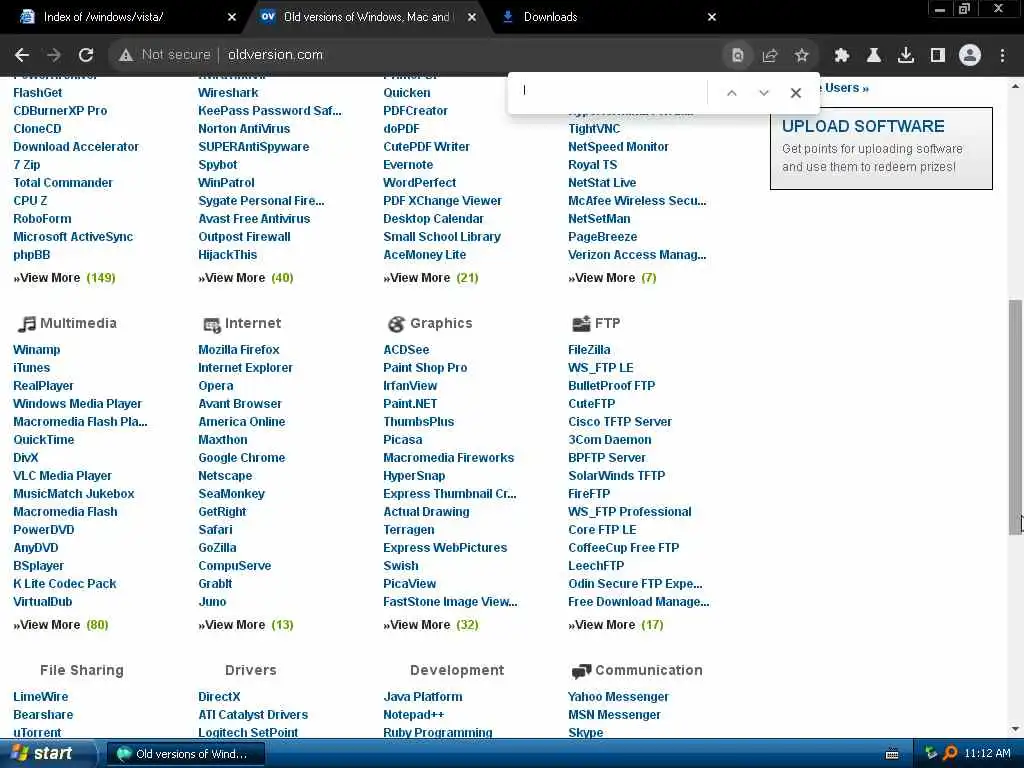Image resolution: width=1024 pixels, height=768 pixels.
Task: Click the scrollbar down arrow
Action: click(1015, 729)
